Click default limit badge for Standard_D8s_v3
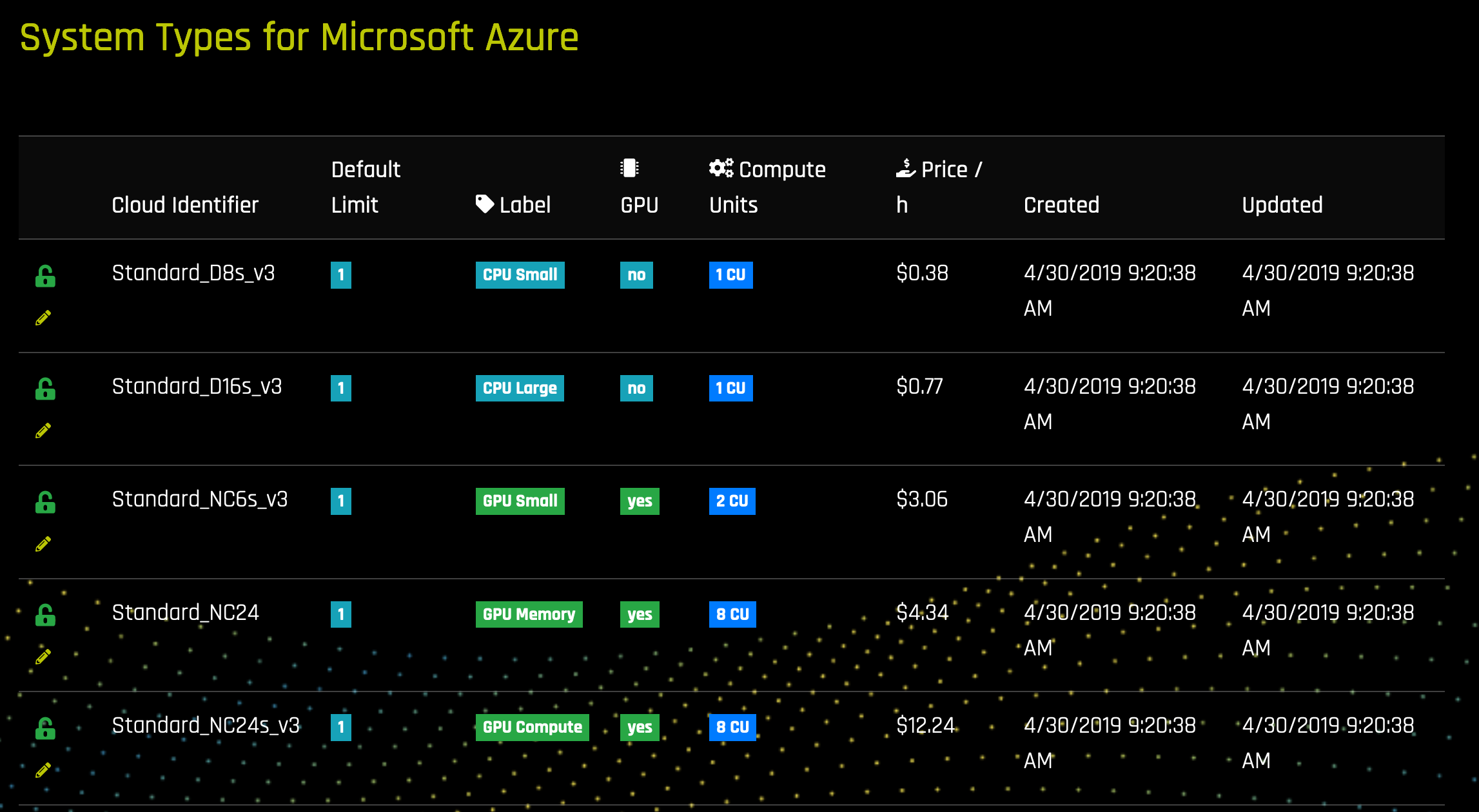The image size is (1479, 812). click(341, 275)
